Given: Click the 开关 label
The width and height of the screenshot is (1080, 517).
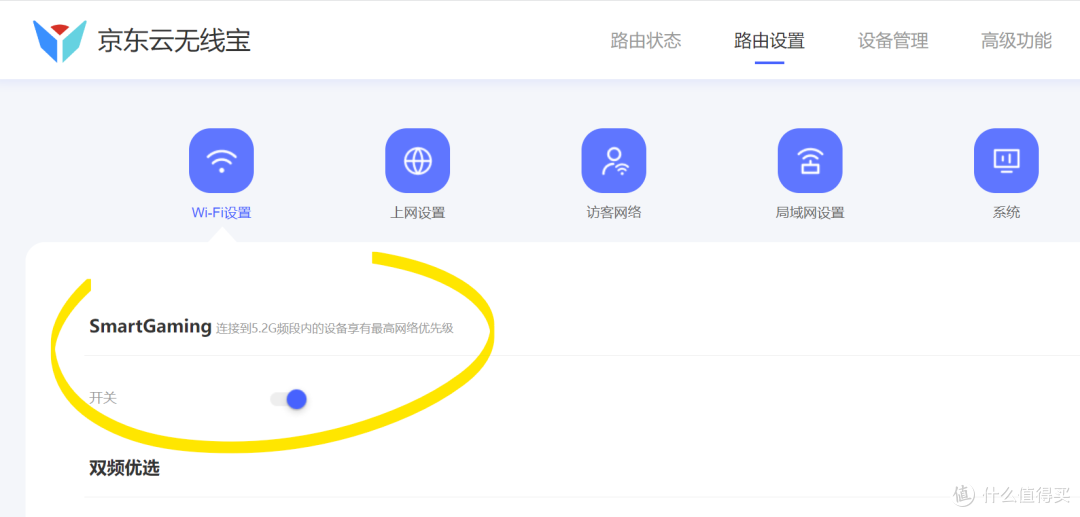Looking at the screenshot, I should click(x=103, y=398).
